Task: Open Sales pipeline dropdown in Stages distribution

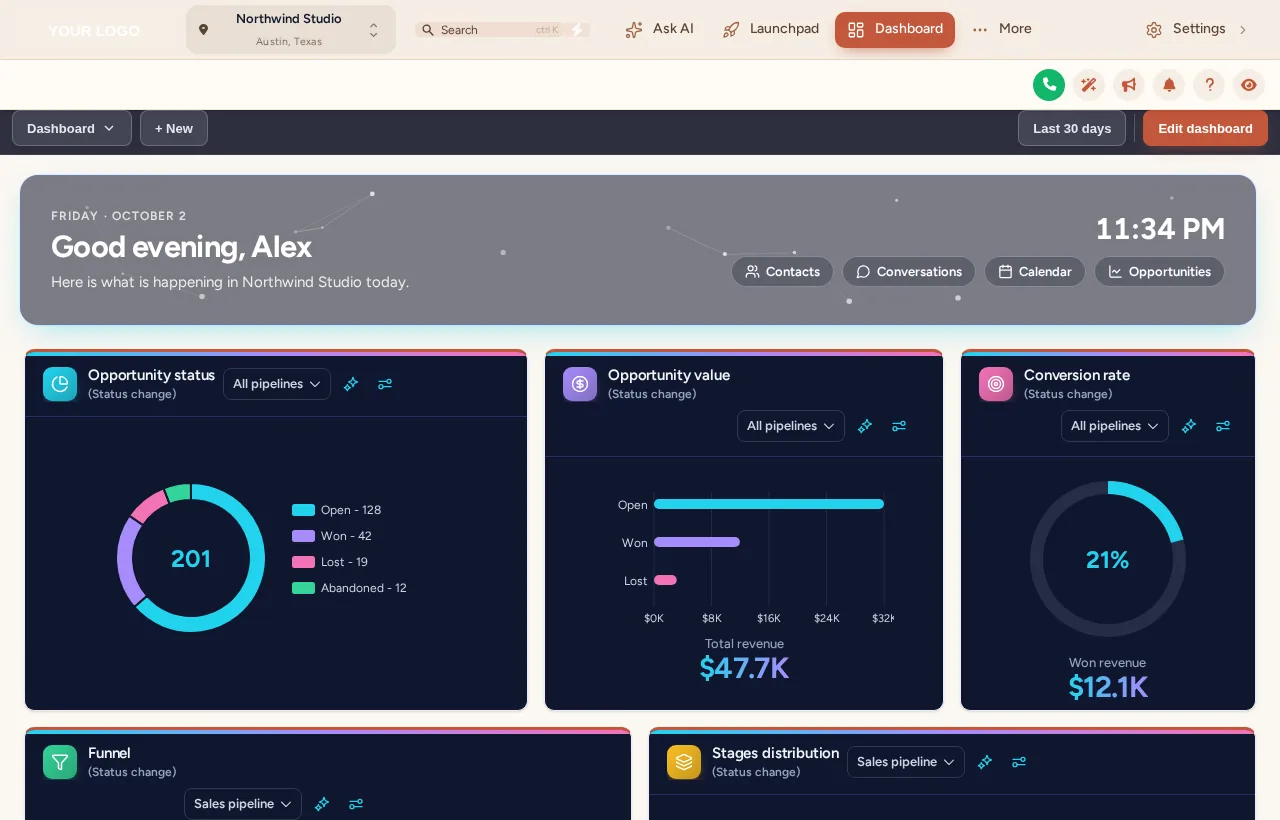Action: (x=906, y=762)
